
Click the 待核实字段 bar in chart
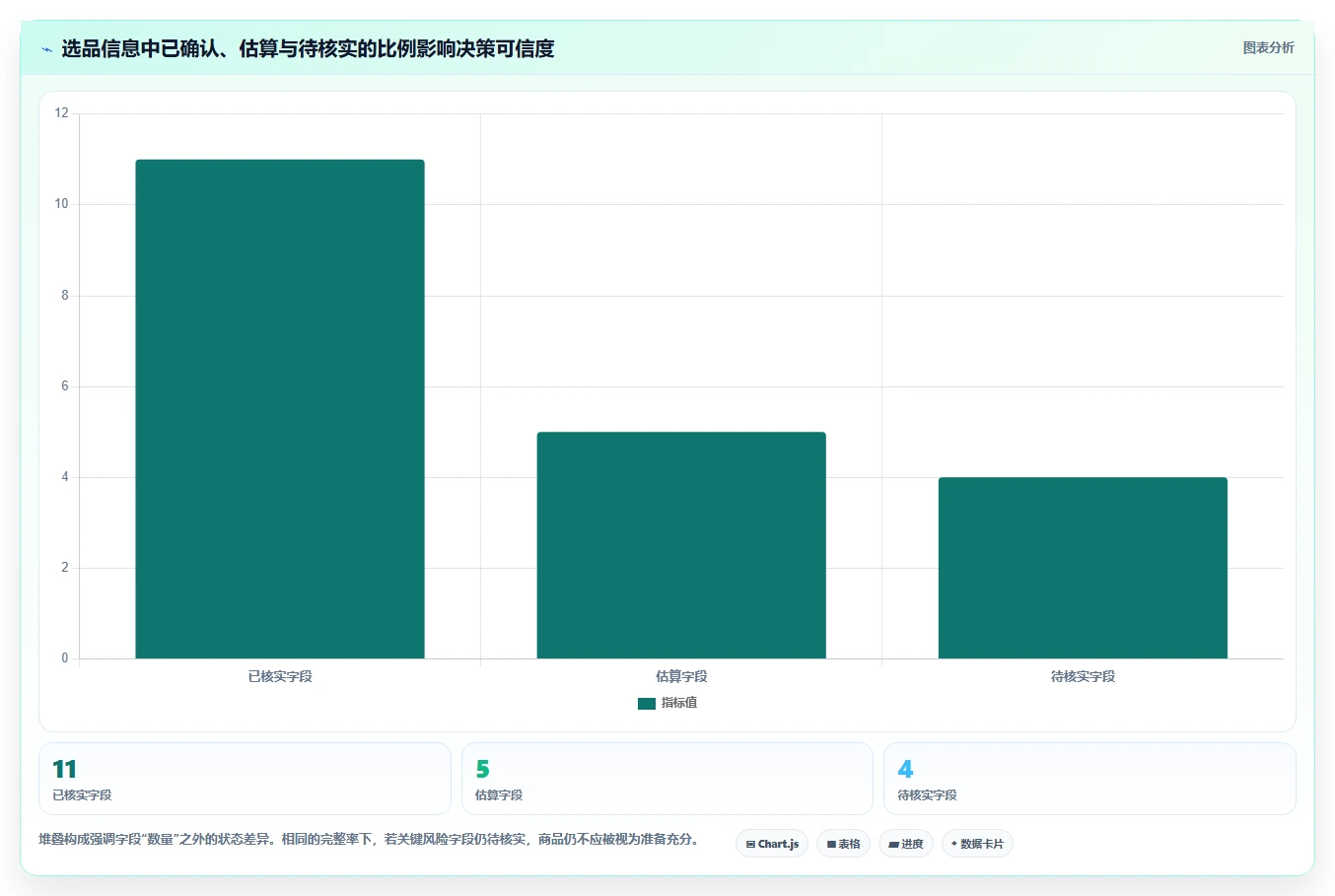[1083, 568]
